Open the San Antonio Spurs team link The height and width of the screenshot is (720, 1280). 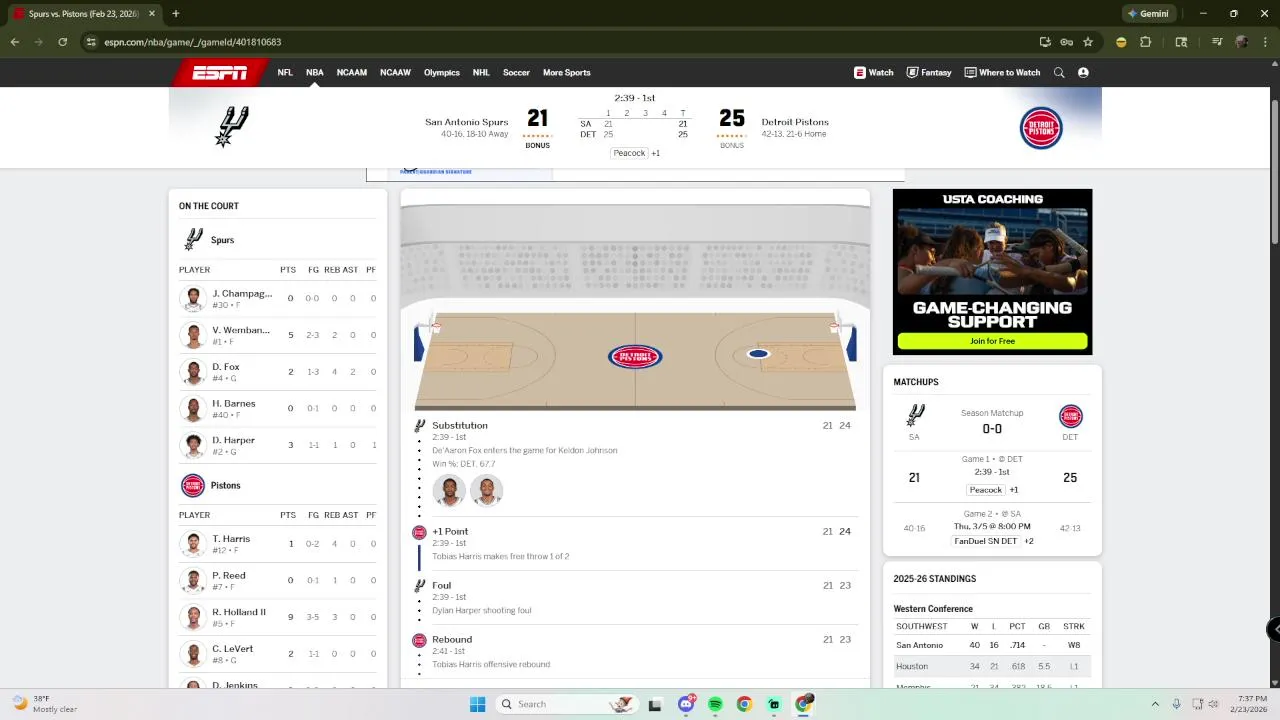click(x=466, y=122)
